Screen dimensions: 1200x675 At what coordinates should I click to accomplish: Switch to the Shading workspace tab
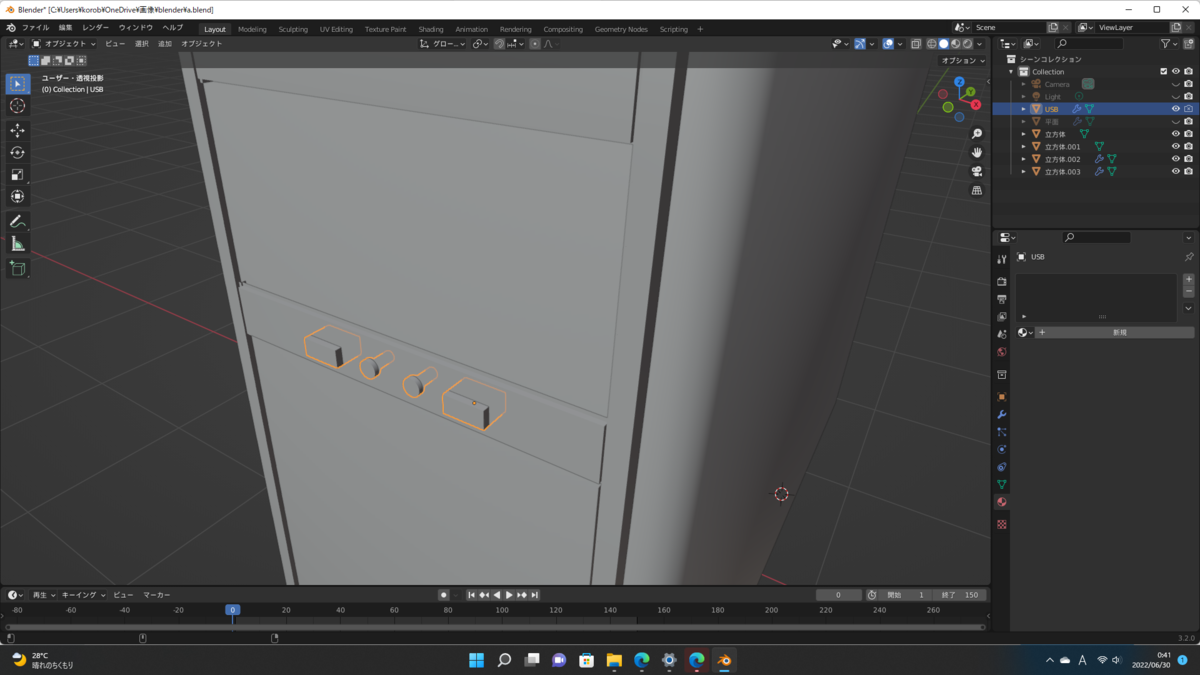pos(431,29)
